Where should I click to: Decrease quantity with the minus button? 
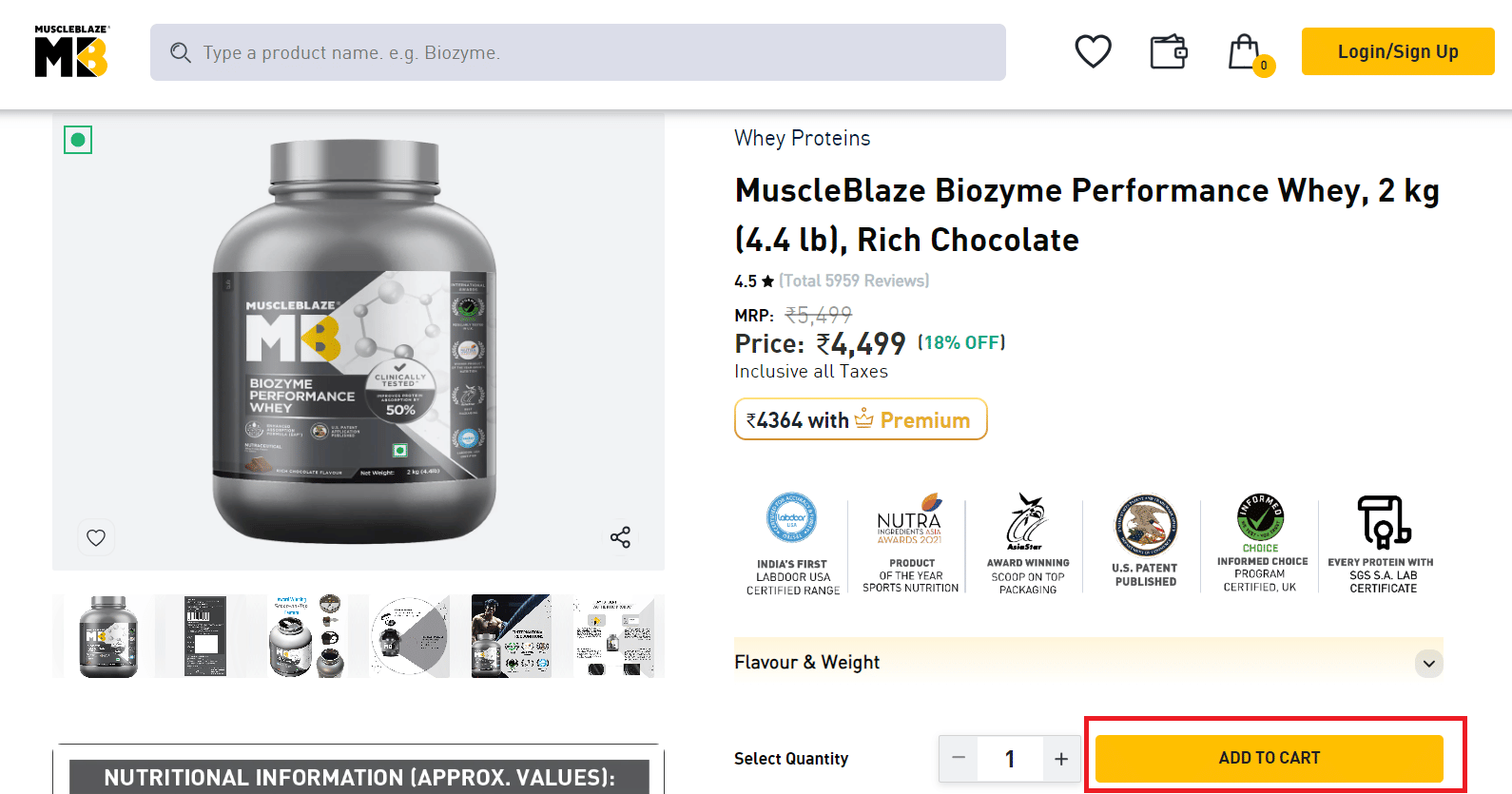click(x=959, y=759)
